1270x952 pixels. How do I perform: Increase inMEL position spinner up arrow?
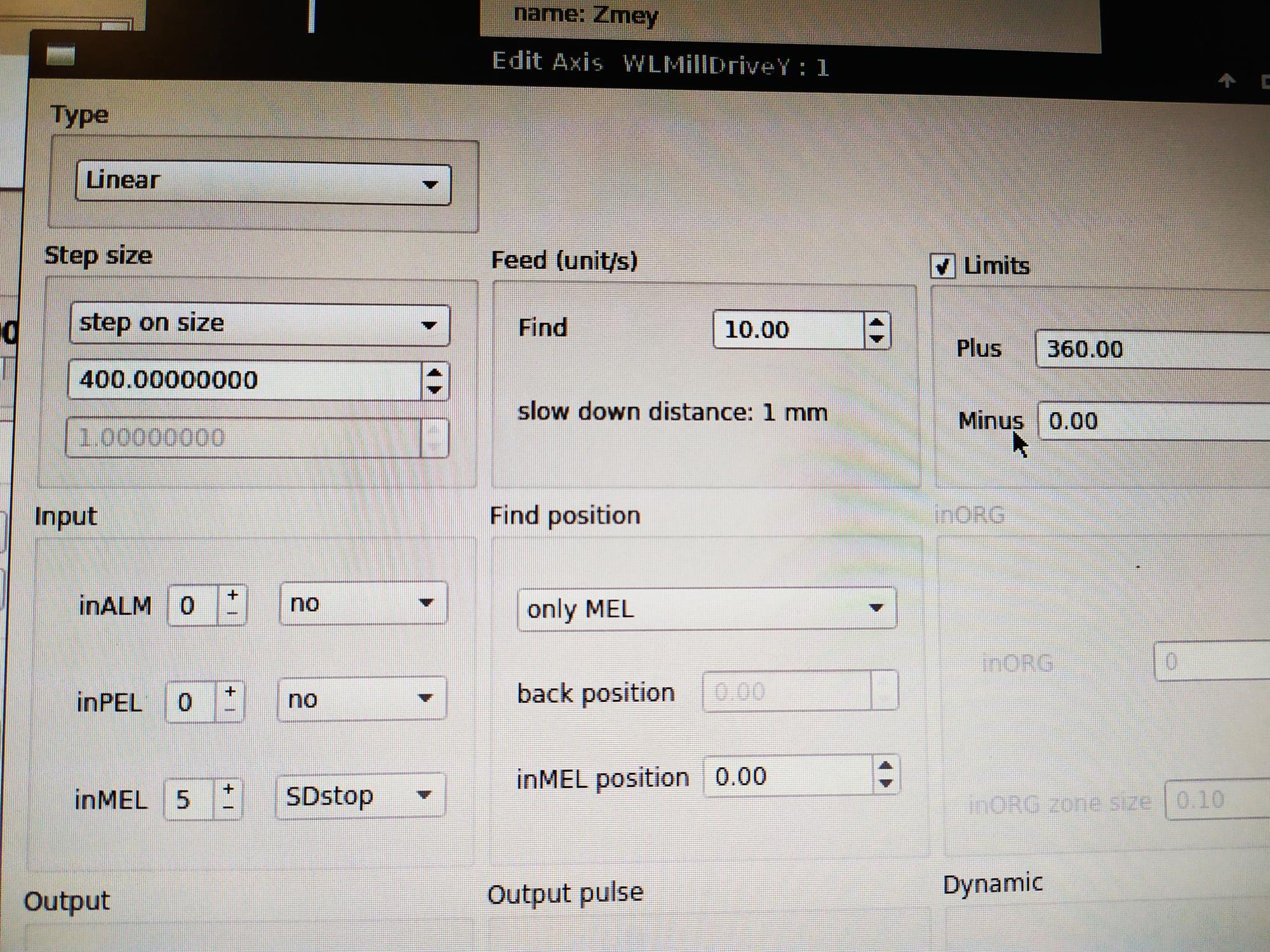pyautogui.click(x=886, y=767)
